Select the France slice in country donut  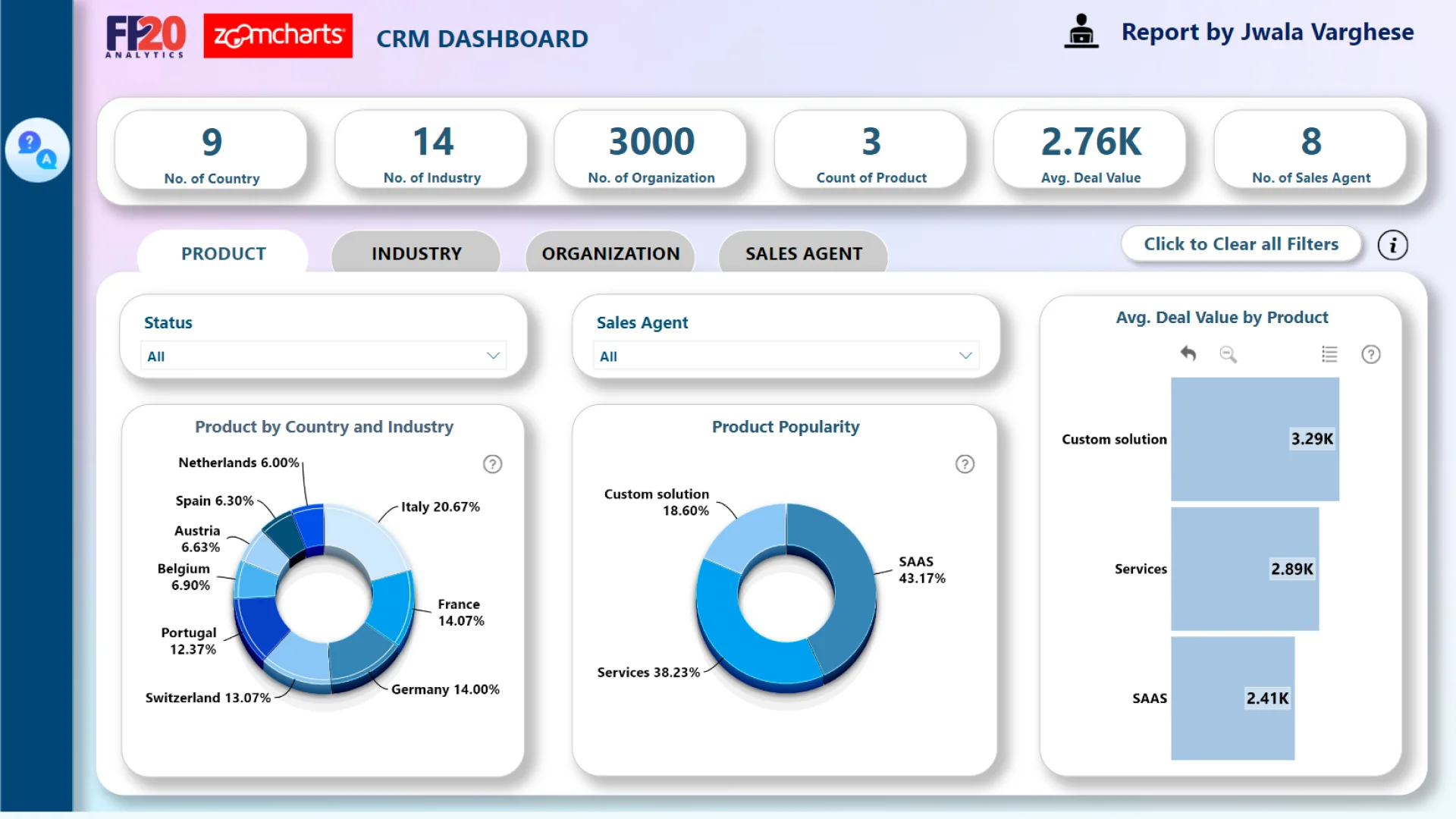tap(392, 607)
